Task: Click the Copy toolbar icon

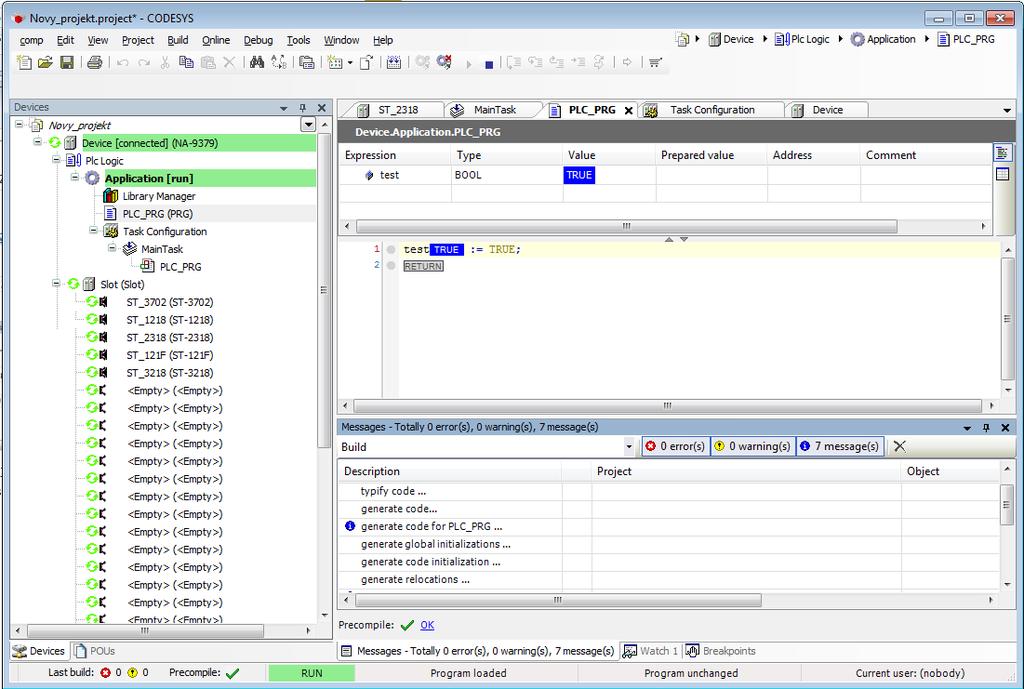Action: point(186,62)
